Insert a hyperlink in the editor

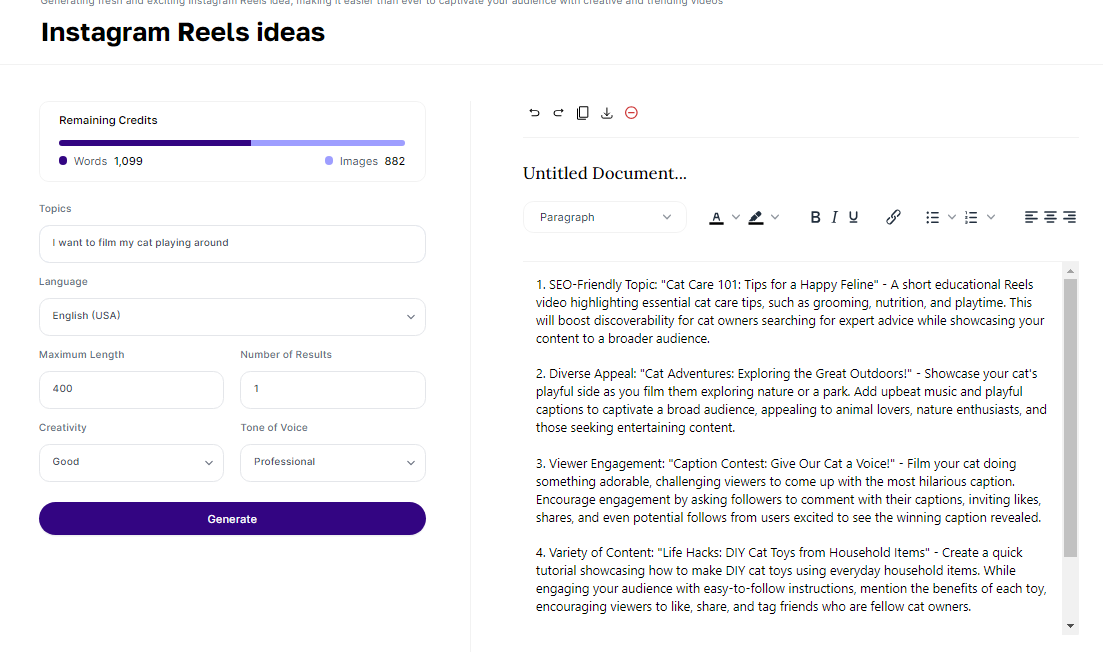[893, 216]
